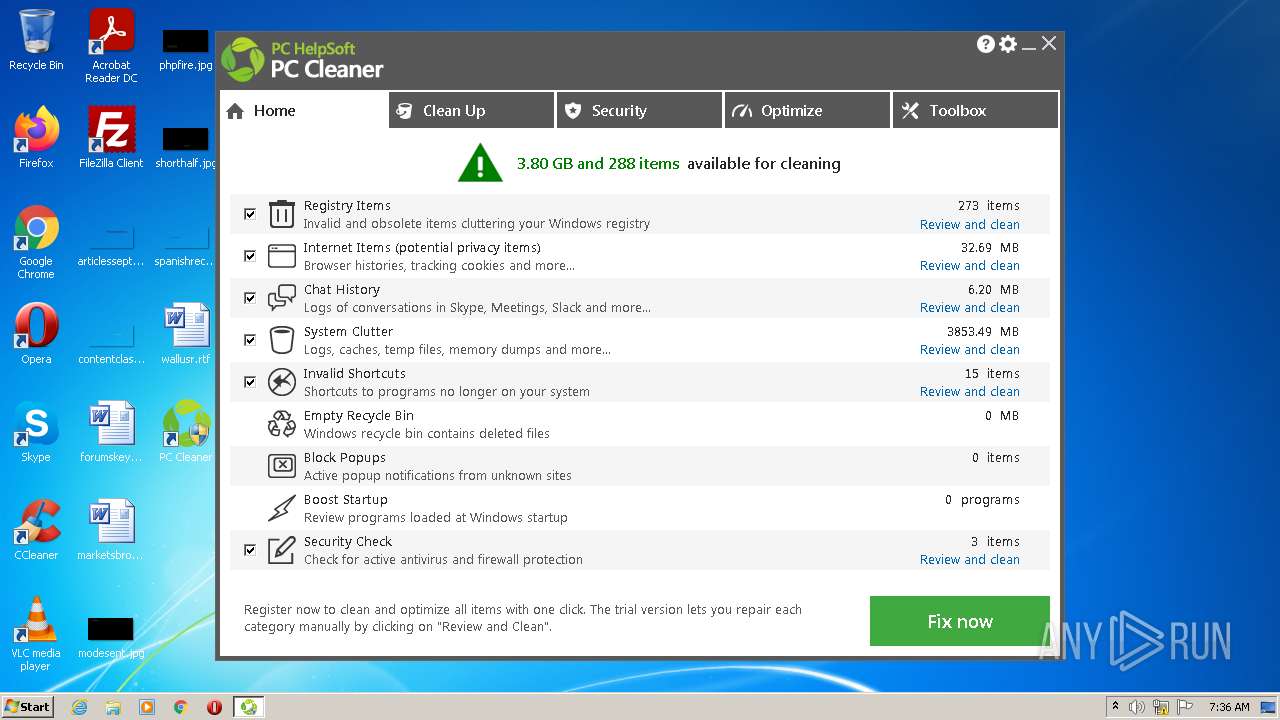Open PC Cleaner settings gear

point(1008,44)
